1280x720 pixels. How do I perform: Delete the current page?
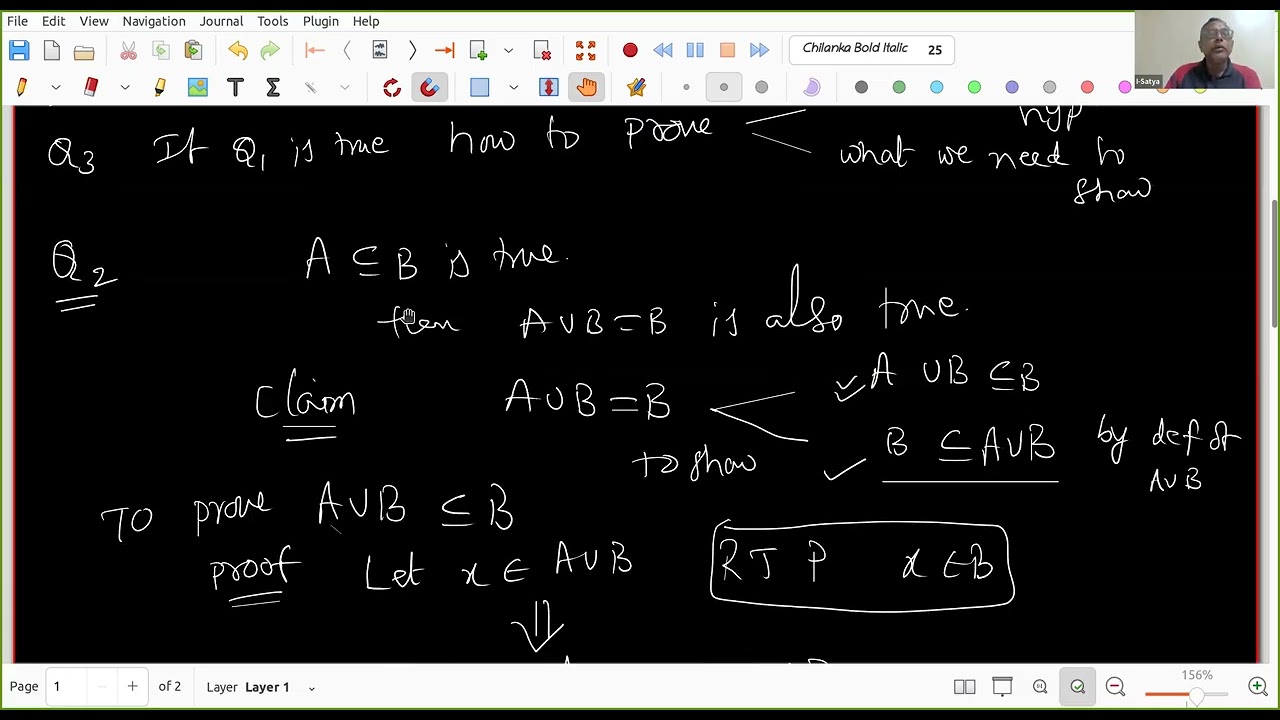coord(542,50)
